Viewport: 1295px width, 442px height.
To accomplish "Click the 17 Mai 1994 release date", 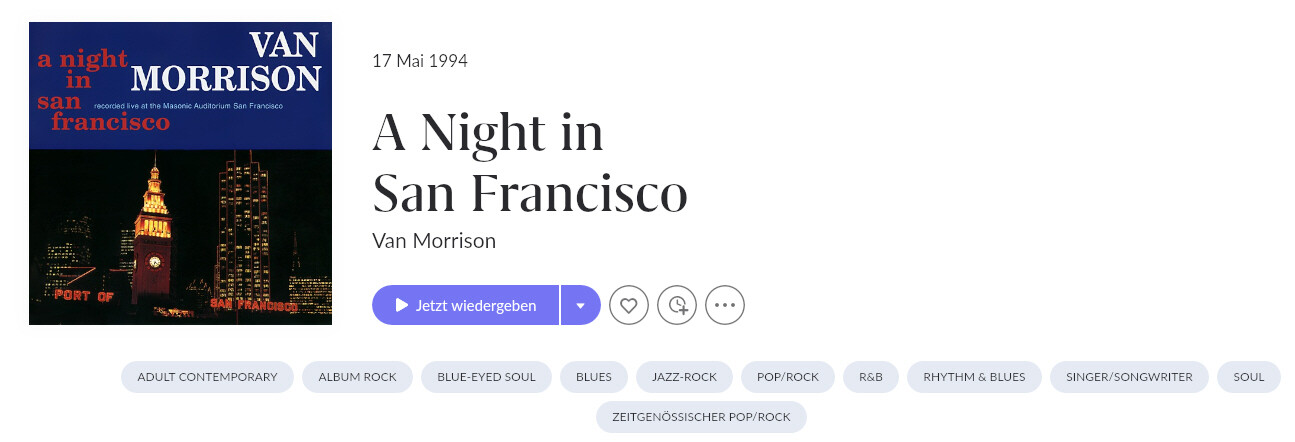I will coord(420,61).
